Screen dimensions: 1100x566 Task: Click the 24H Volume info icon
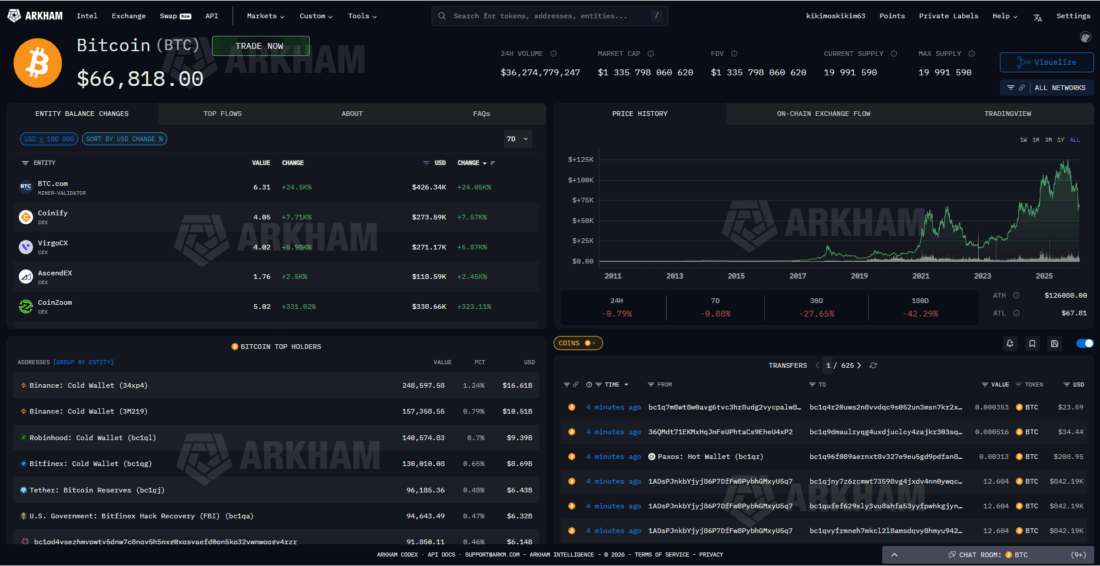pyautogui.click(x=554, y=53)
